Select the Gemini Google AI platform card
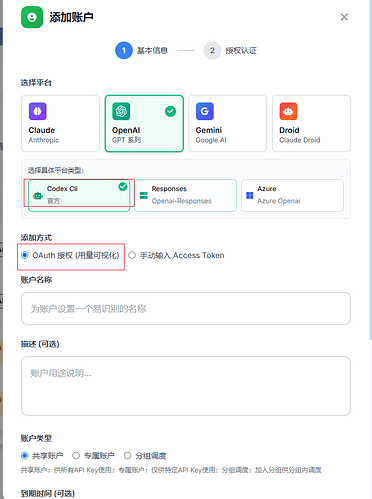The height and width of the screenshot is (499, 372). (228, 123)
